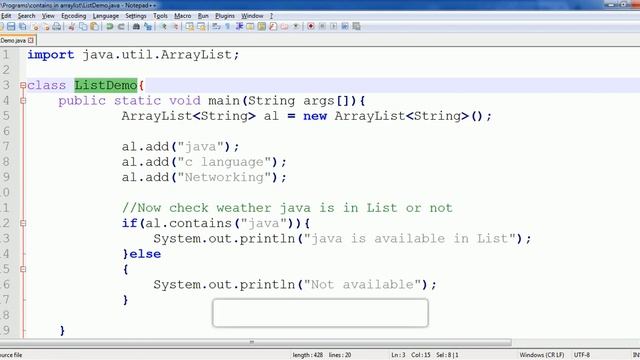
Task: Click the println "Not available" line
Action: [x=295, y=284]
